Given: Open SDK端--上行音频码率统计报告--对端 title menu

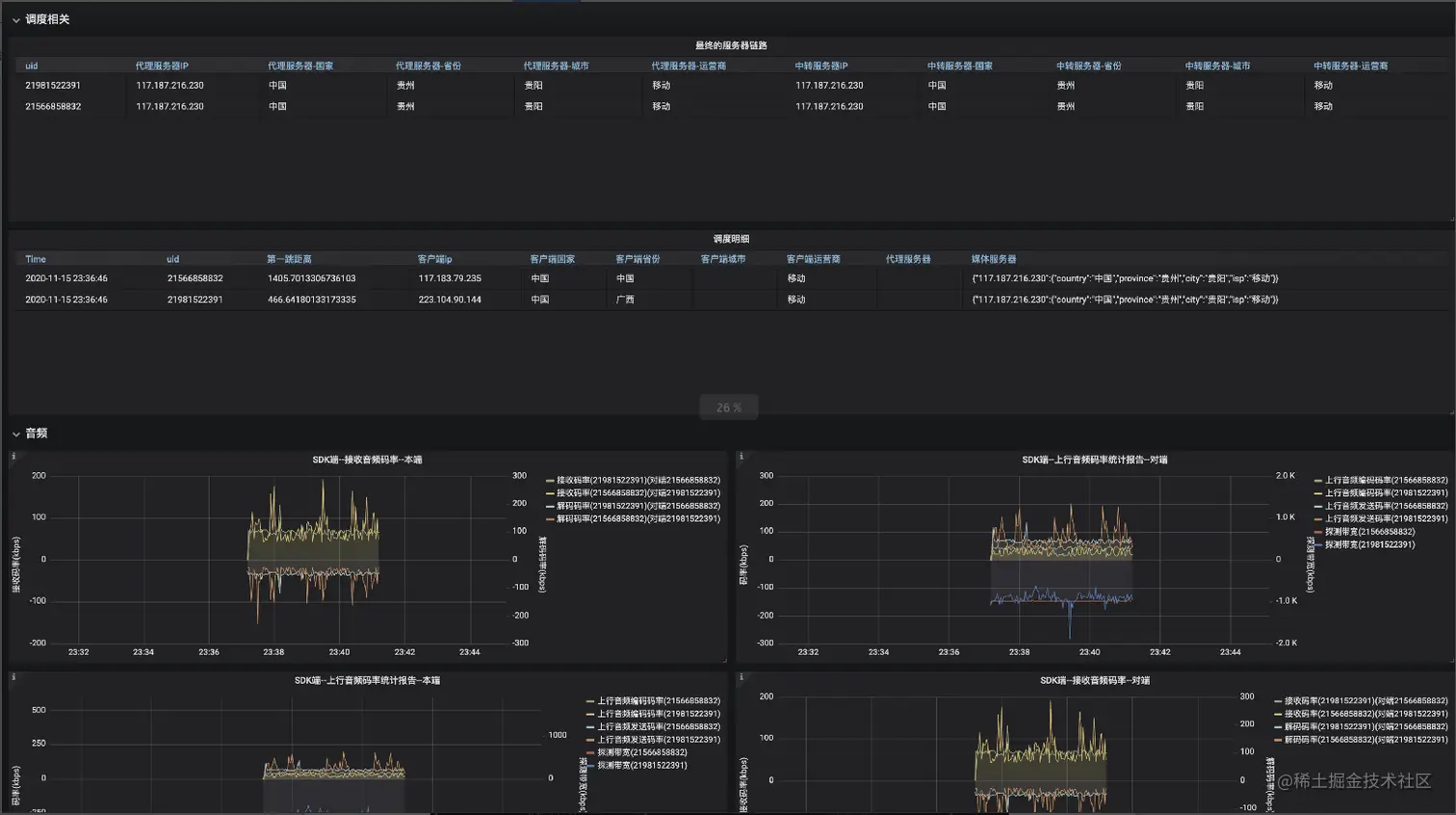Looking at the screenshot, I should point(1095,460).
